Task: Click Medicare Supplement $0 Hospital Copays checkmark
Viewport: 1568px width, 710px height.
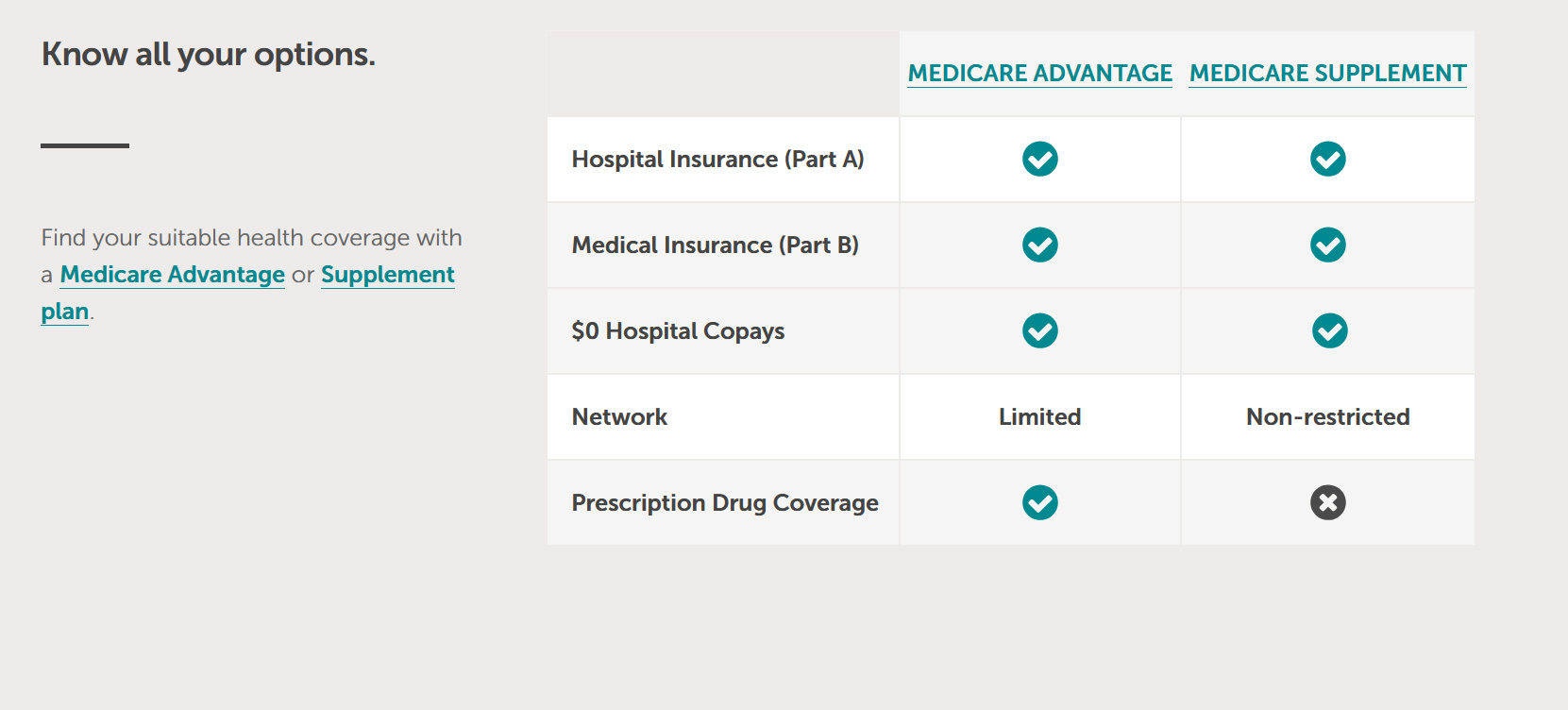Action: pos(1329,330)
